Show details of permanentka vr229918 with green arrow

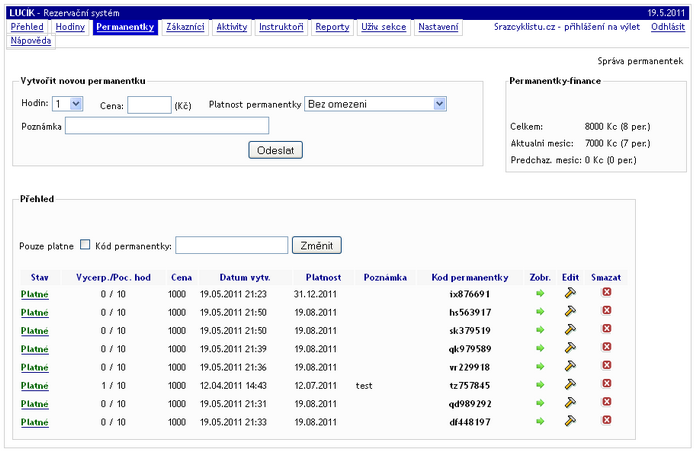click(x=540, y=367)
